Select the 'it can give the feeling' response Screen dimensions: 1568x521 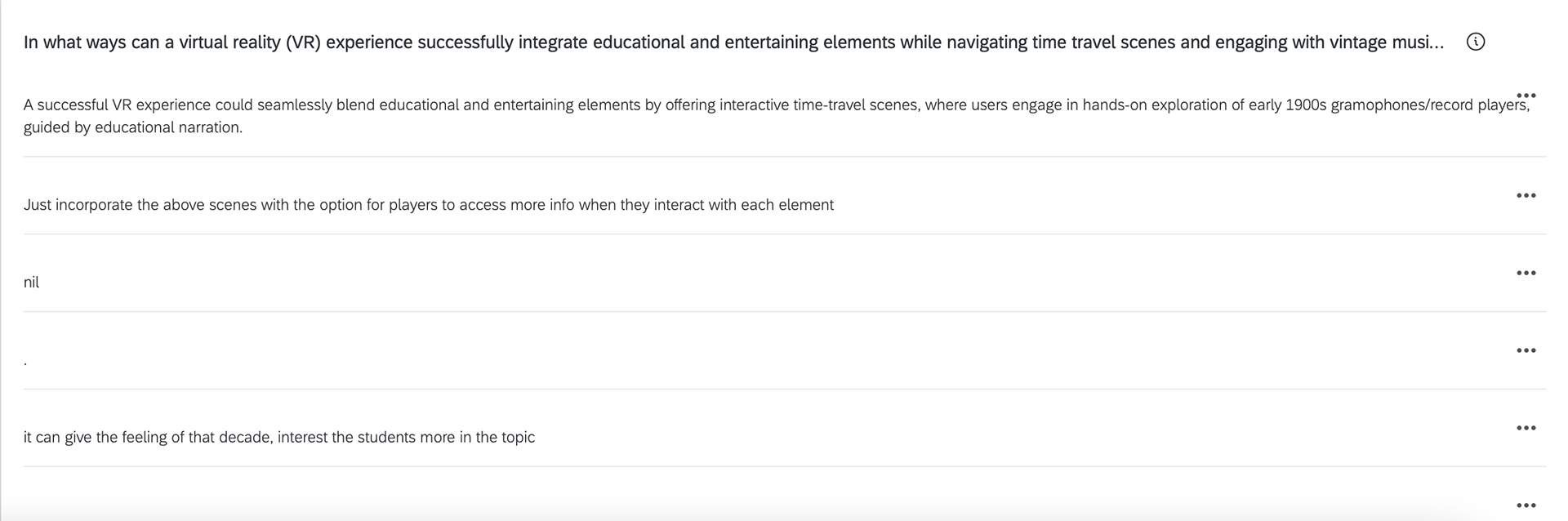[279, 438]
